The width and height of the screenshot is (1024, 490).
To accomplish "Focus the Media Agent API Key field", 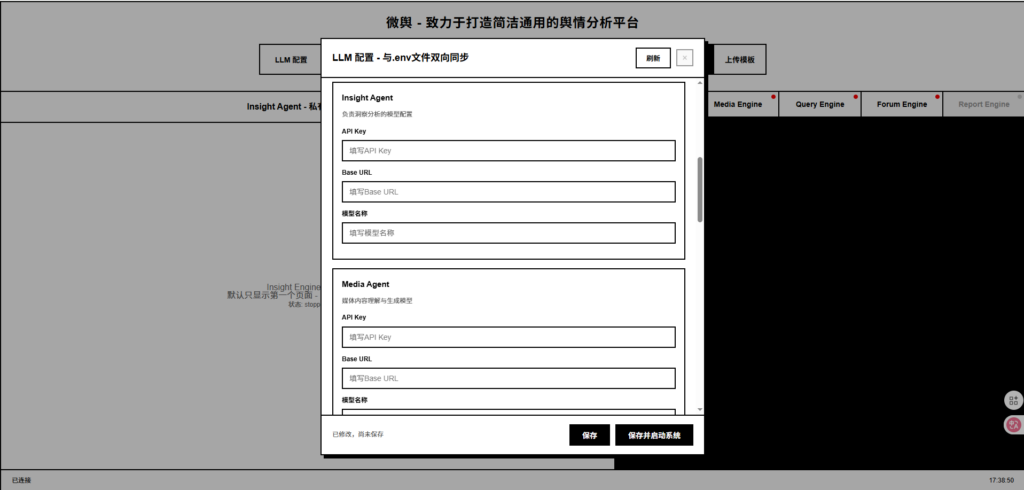I will tap(508, 337).
